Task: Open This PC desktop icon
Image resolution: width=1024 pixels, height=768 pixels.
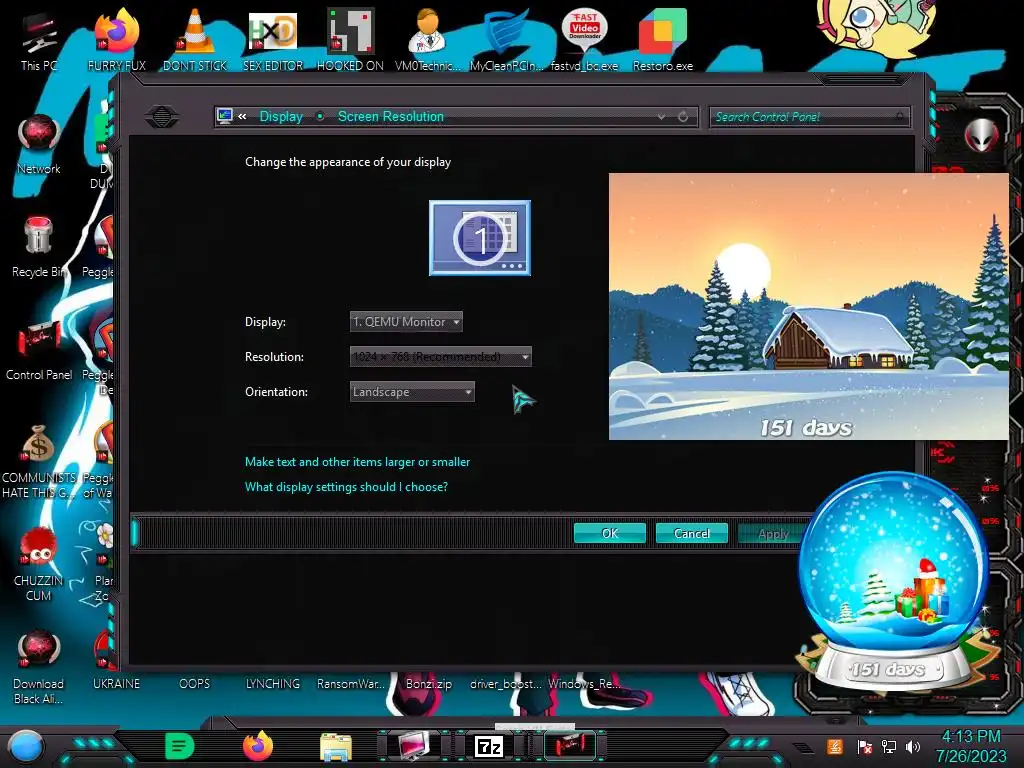Action: [x=39, y=40]
